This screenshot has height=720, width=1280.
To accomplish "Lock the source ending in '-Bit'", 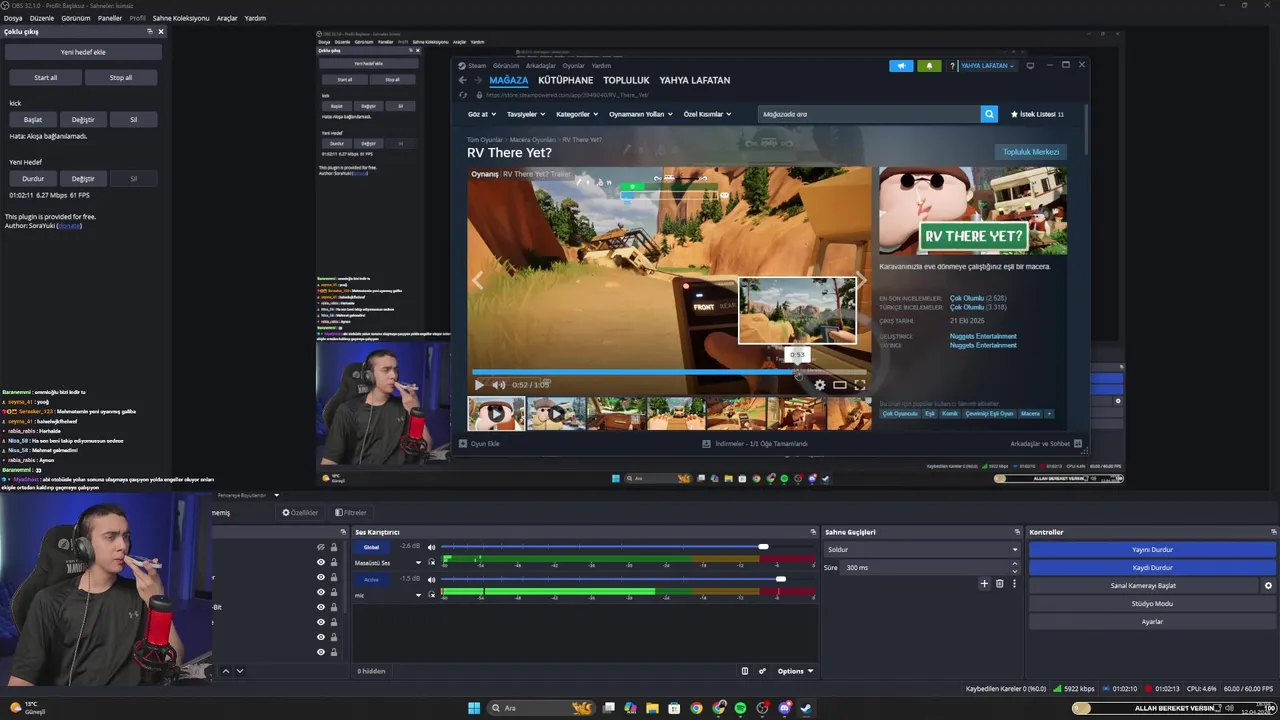I will tap(333, 607).
